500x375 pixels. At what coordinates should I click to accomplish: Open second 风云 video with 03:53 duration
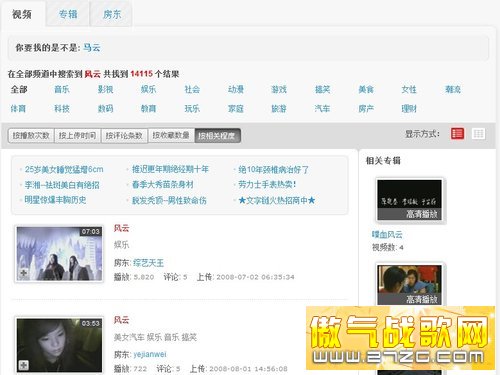[x=59, y=345]
